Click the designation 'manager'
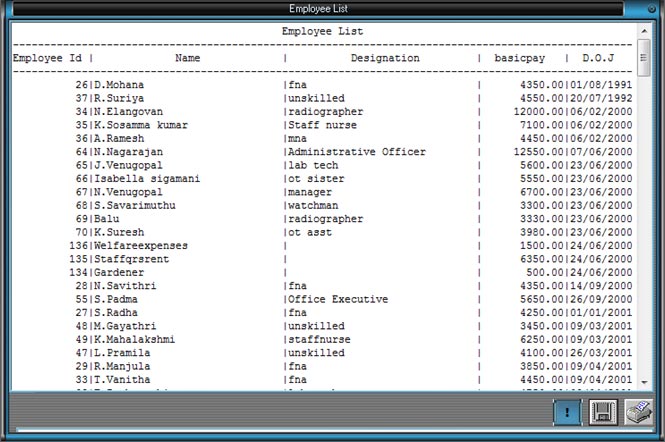Image resolution: width=665 pixels, height=442 pixels. (310, 192)
